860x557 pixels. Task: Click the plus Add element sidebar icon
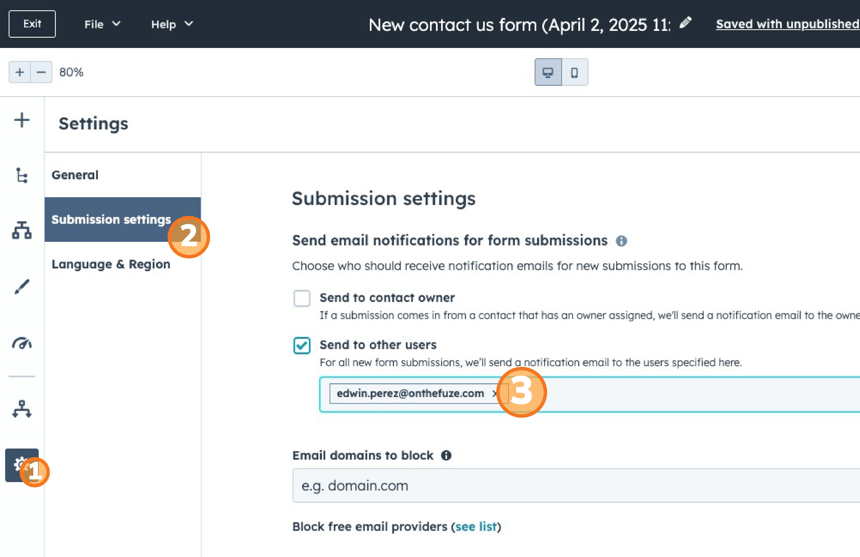point(22,120)
